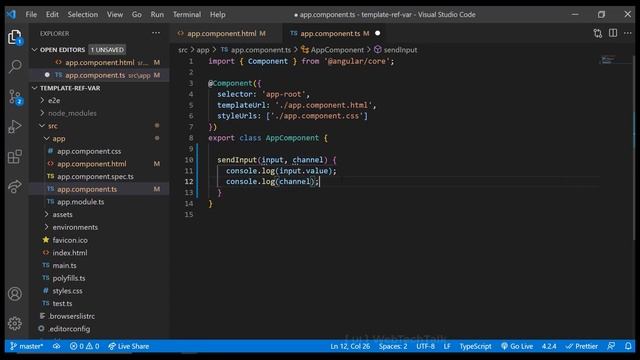Screen dimensions: 640x360
Task: Click AppComponent in breadcrumb
Action: coord(332,50)
